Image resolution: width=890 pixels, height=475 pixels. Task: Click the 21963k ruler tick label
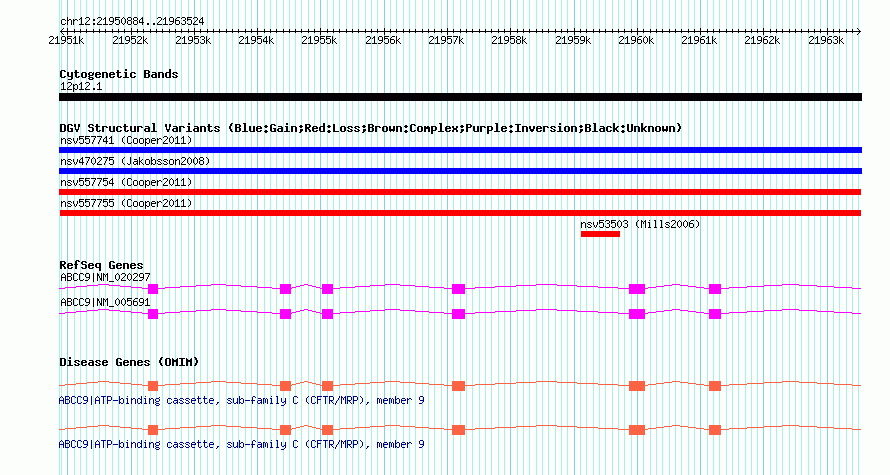(x=826, y=40)
